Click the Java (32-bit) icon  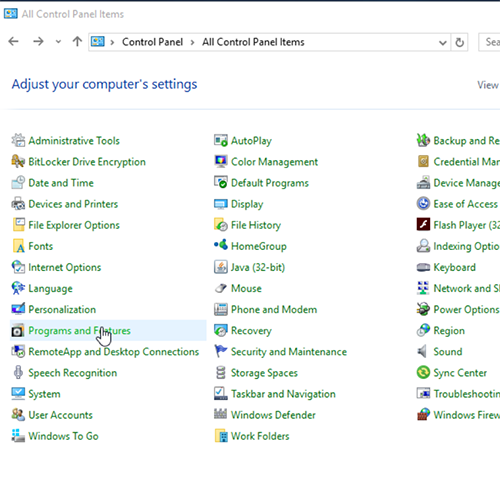[221, 267]
